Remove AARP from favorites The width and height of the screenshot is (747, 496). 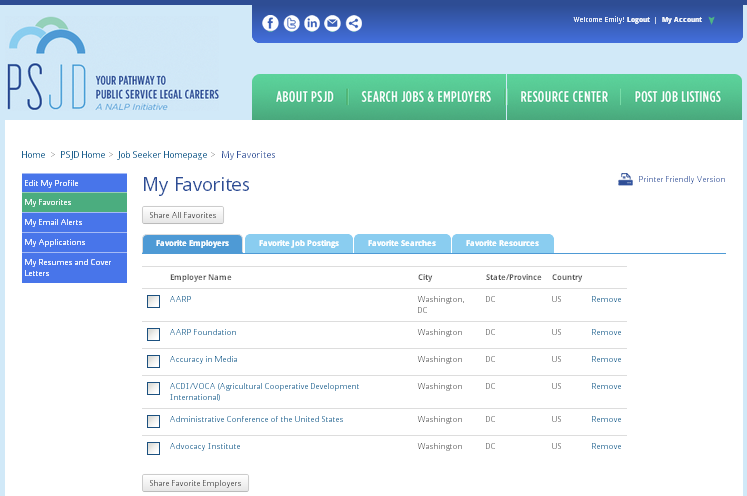pos(606,299)
